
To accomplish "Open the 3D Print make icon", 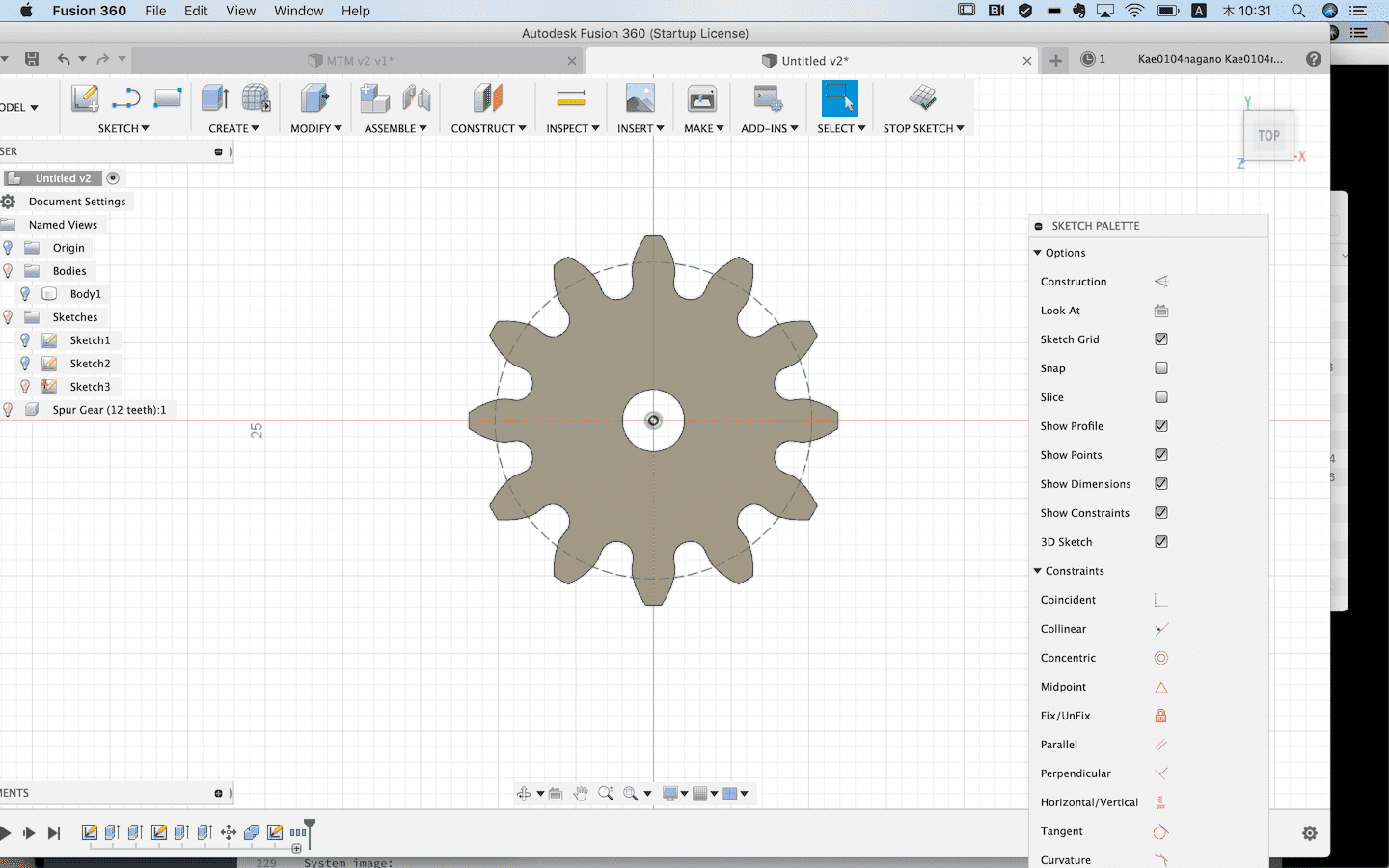I will tap(701, 99).
